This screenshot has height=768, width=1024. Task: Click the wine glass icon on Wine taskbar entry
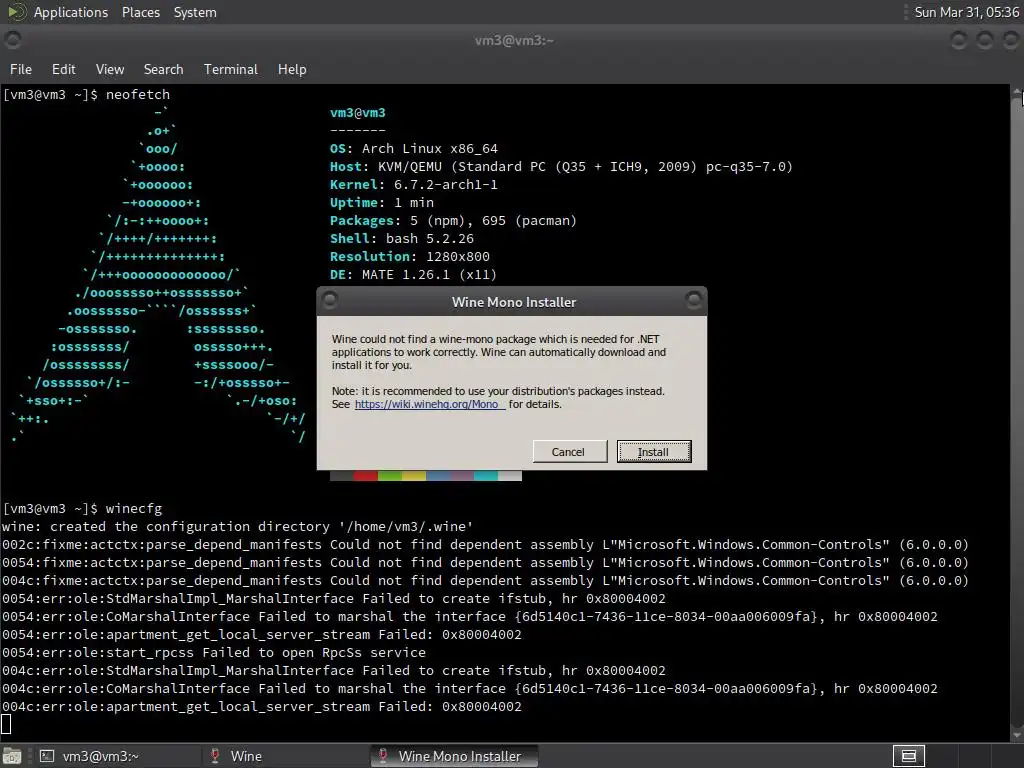[215, 756]
